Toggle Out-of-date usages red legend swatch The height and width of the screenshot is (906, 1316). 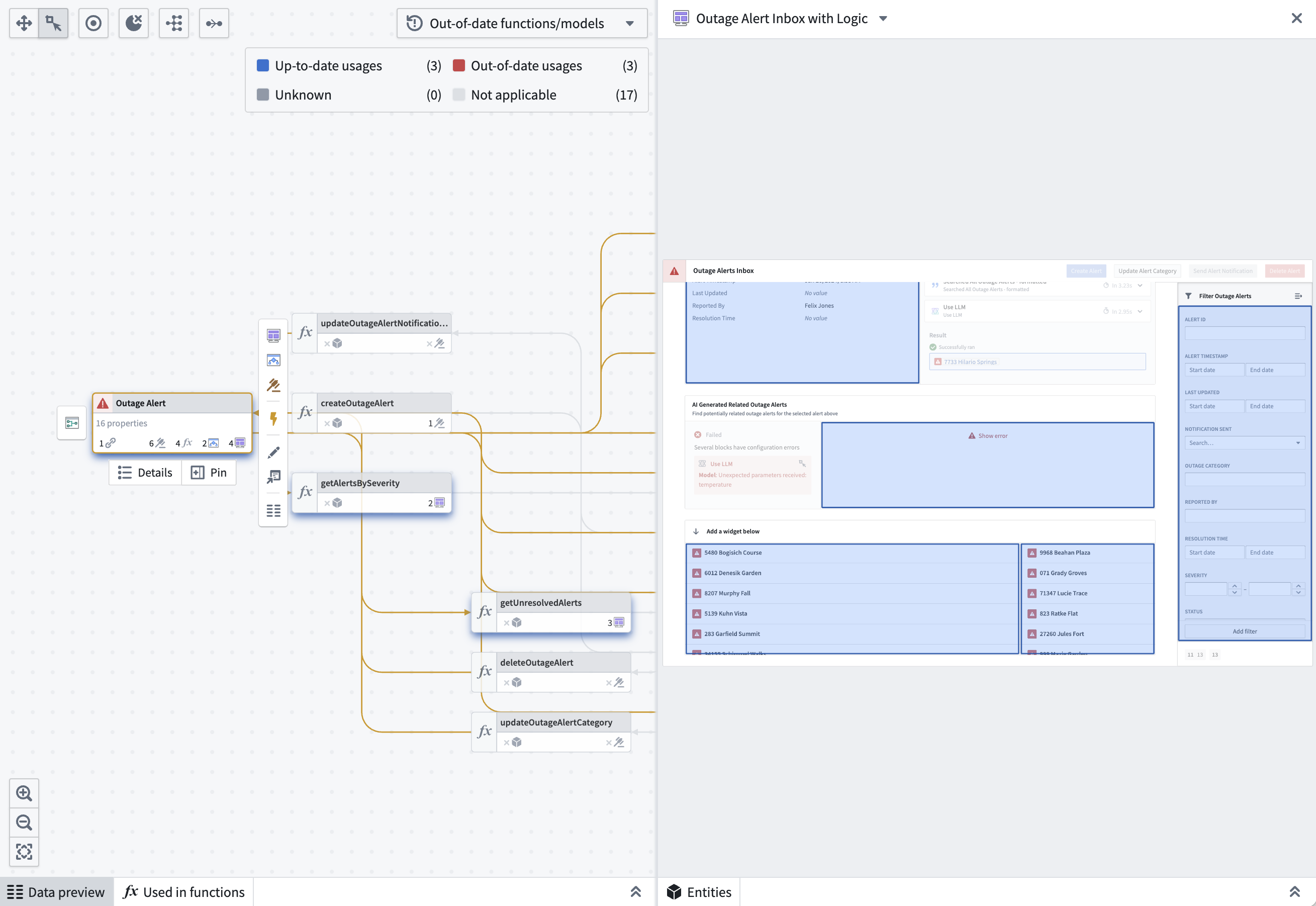pyautogui.click(x=459, y=65)
